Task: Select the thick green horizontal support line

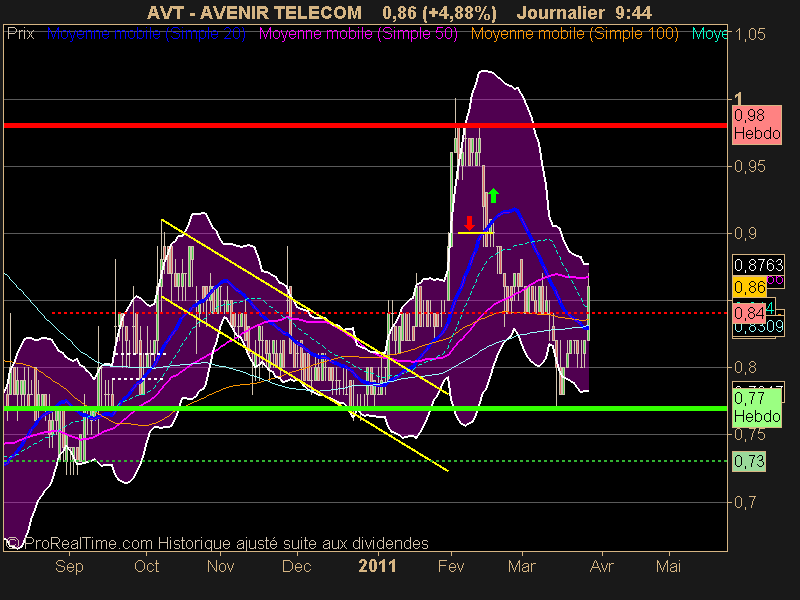Action: coord(365,408)
